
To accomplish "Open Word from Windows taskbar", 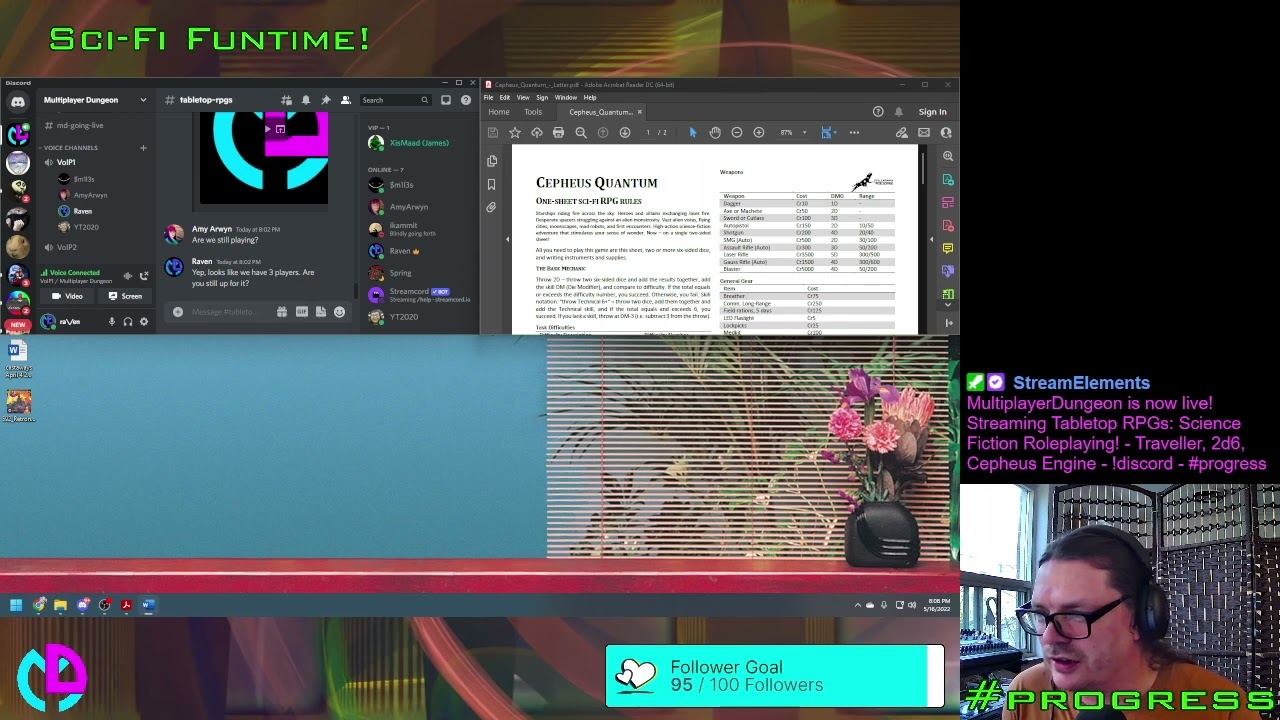I will pos(148,605).
